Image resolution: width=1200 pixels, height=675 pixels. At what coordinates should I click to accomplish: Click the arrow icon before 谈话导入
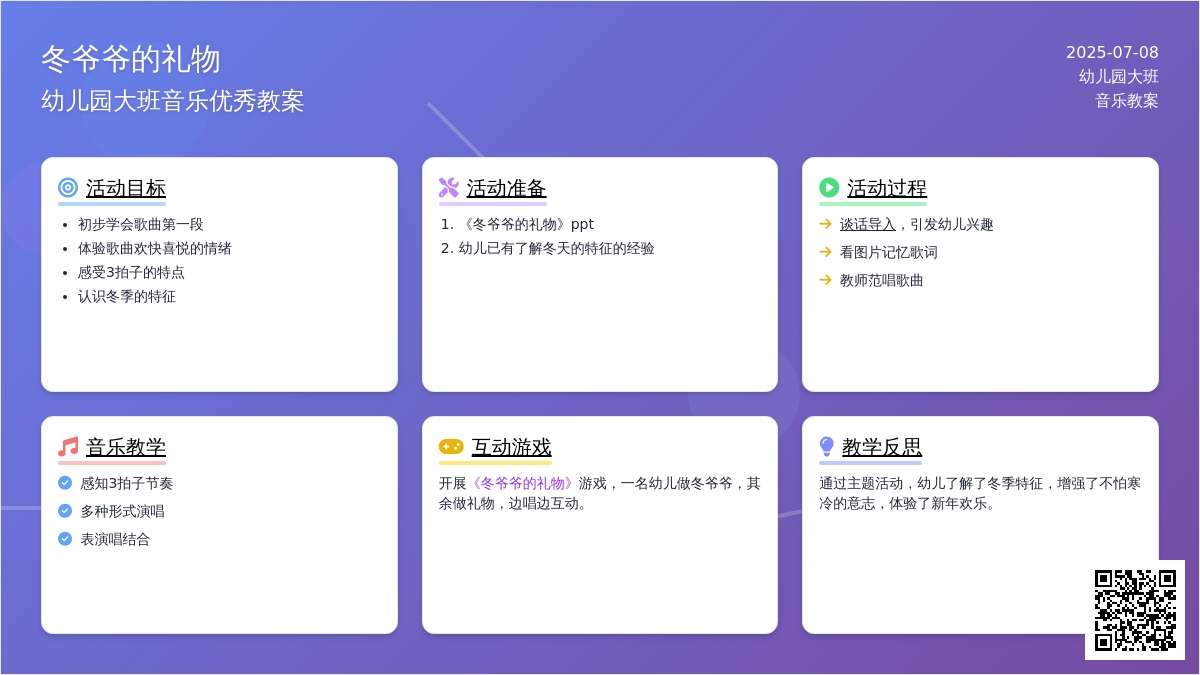(x=825, y=224)
